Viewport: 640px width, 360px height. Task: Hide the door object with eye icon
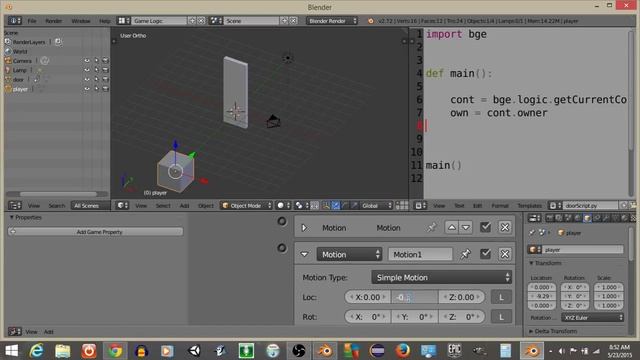[87, 79]
